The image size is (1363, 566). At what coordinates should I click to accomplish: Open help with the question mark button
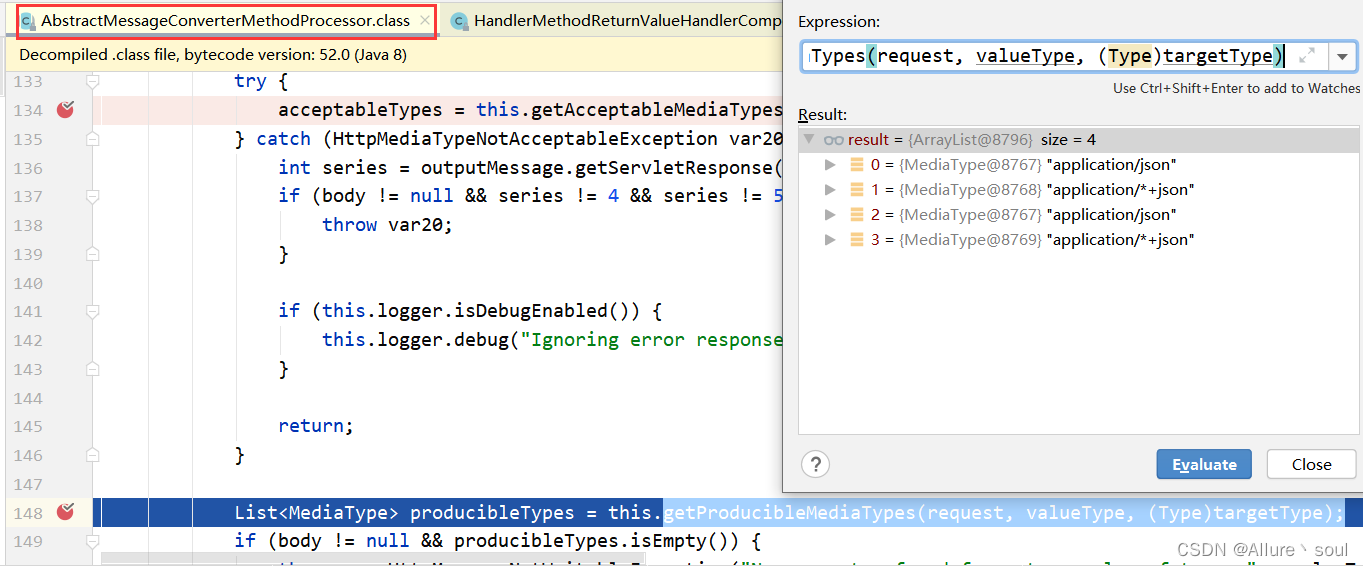[816, 464]
